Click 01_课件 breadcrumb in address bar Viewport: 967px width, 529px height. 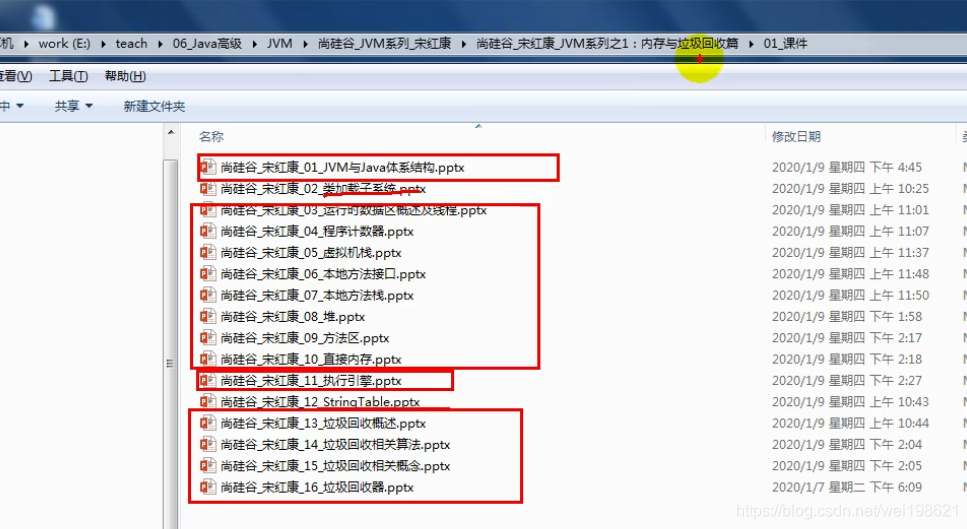[x=785, y=44]
